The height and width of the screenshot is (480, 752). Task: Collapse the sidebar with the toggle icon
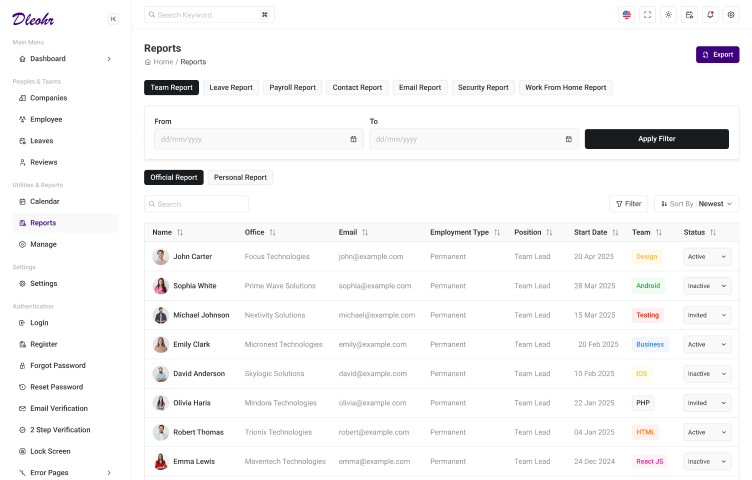point(113,19)
